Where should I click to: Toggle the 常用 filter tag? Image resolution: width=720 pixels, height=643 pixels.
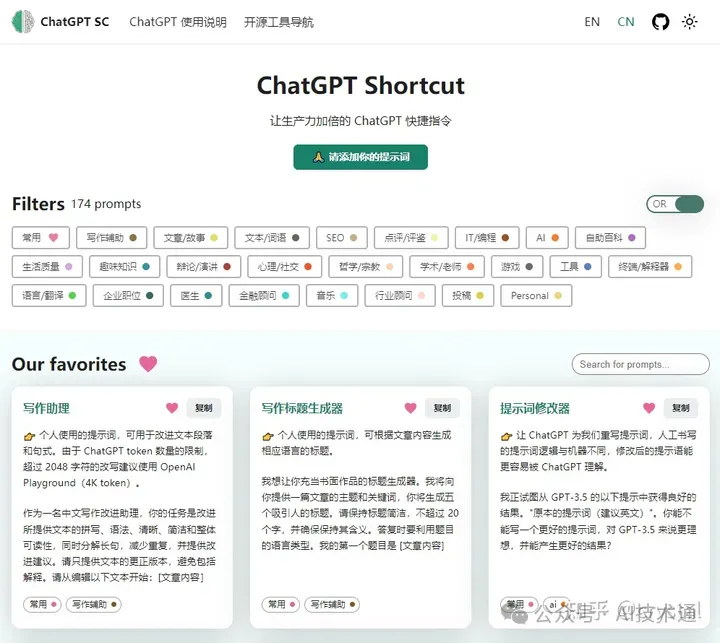[40, 237]
